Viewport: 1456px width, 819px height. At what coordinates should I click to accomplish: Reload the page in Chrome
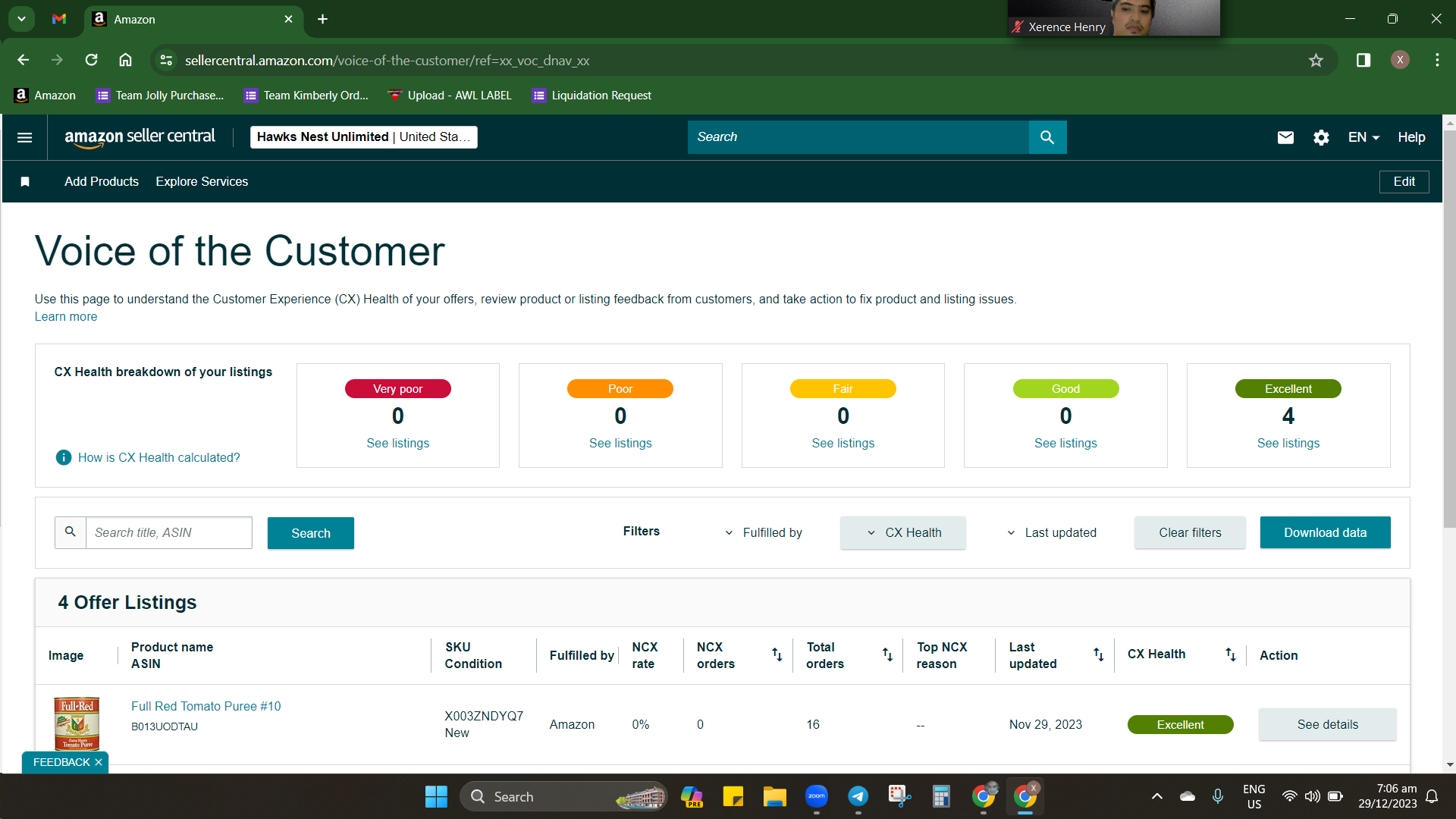91,60
